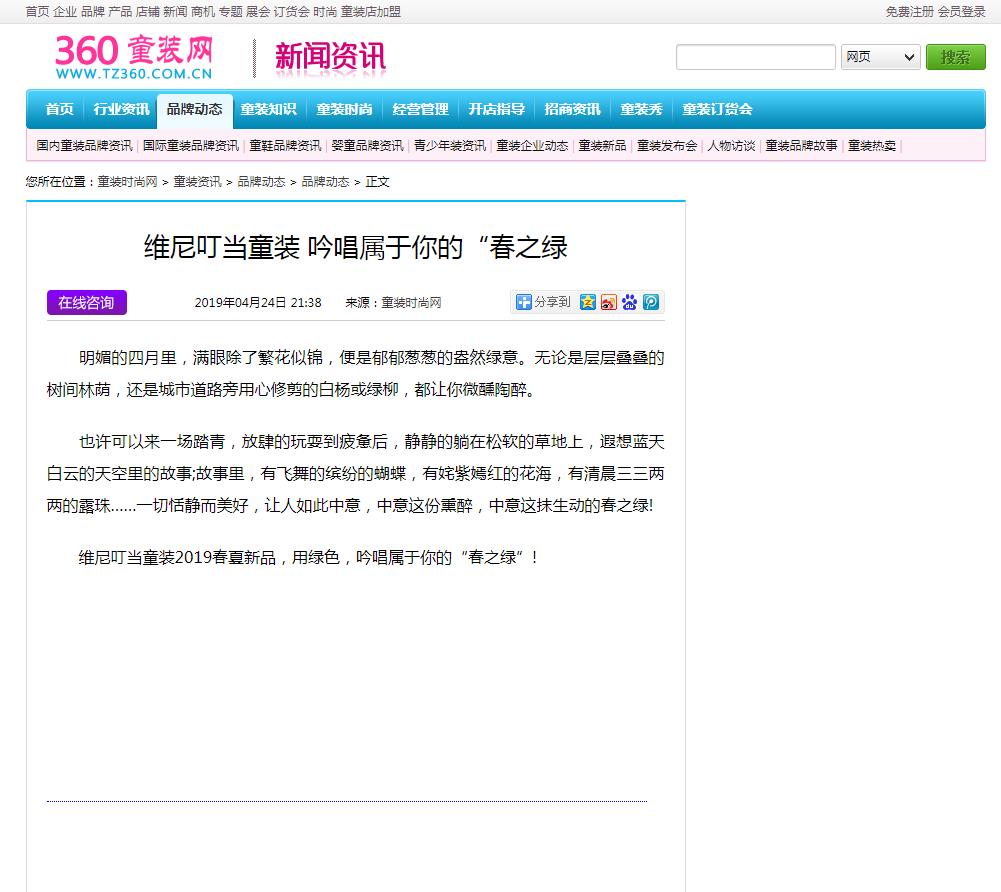This screenshot has width=1001, height=892.
Task: Open the 童装订货会 navigation tab
Action: 718,109
